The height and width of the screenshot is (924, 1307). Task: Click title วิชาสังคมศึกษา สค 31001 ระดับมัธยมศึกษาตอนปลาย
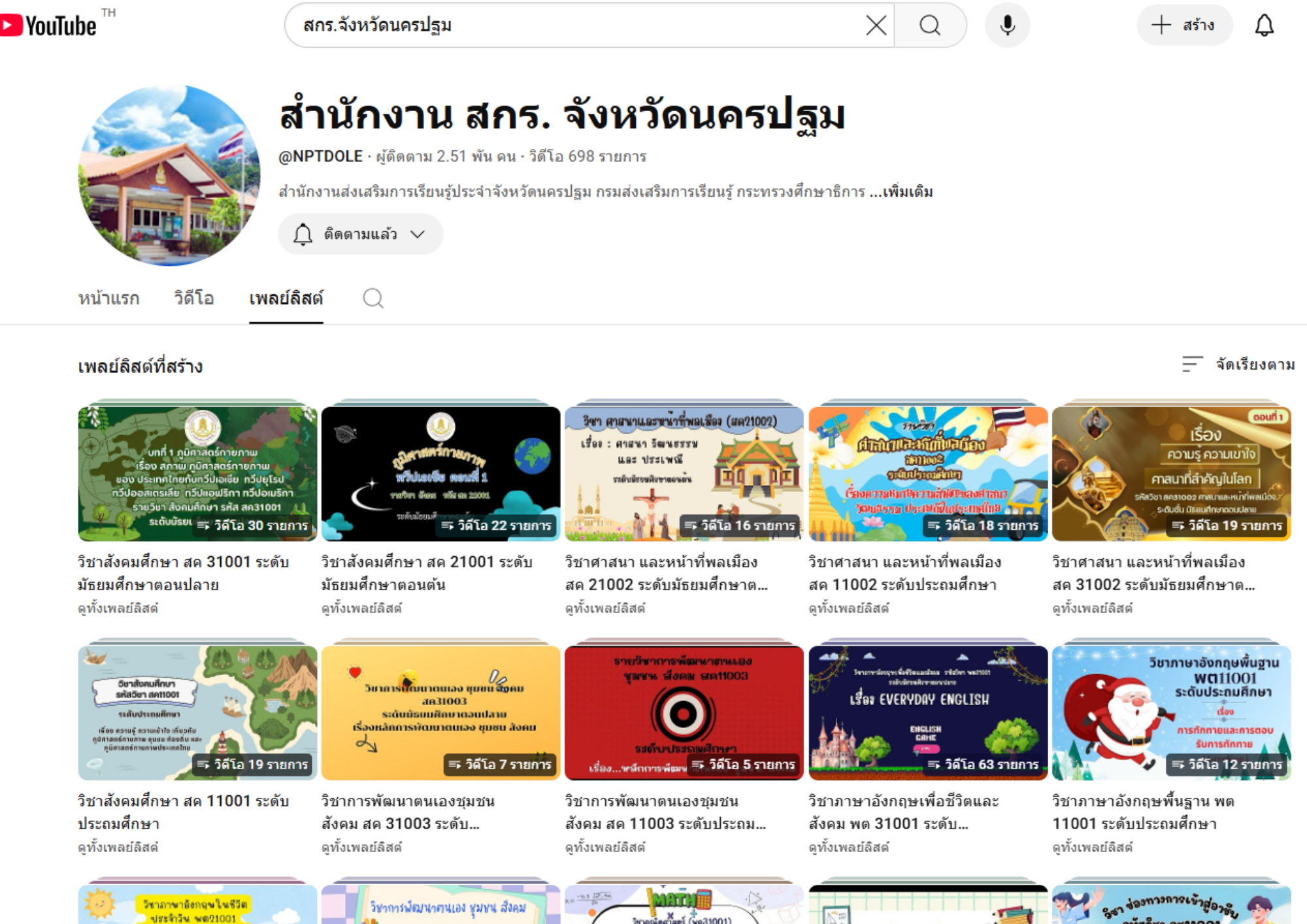pos(184,573)
